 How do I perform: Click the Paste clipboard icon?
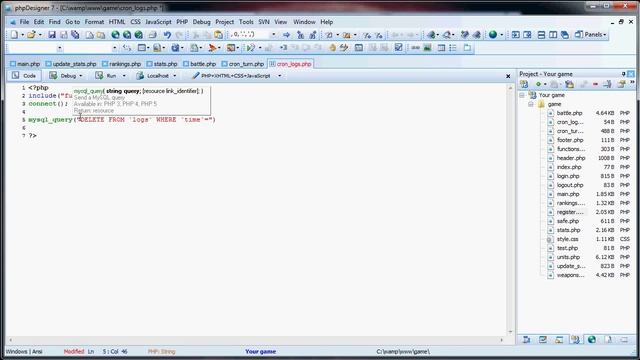tap(219, 35)
